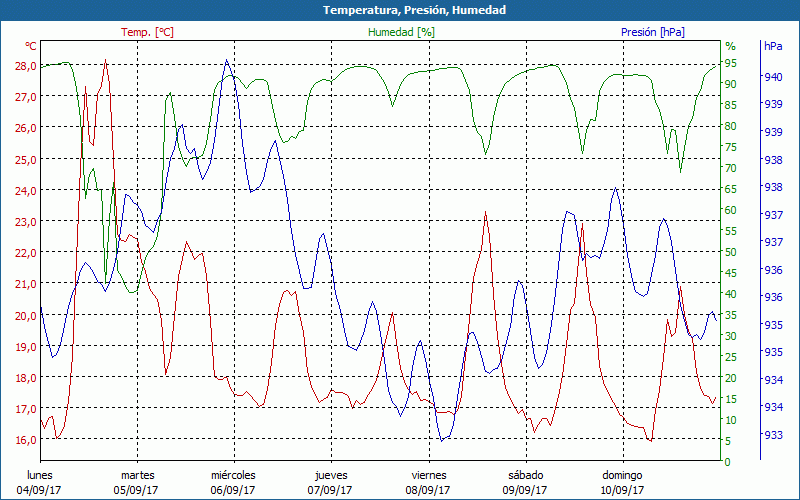The width and height of the screenshot is (800, 500).
Task: Click the 28,0 temperature axis value
Action: click(x=24, y=65)
